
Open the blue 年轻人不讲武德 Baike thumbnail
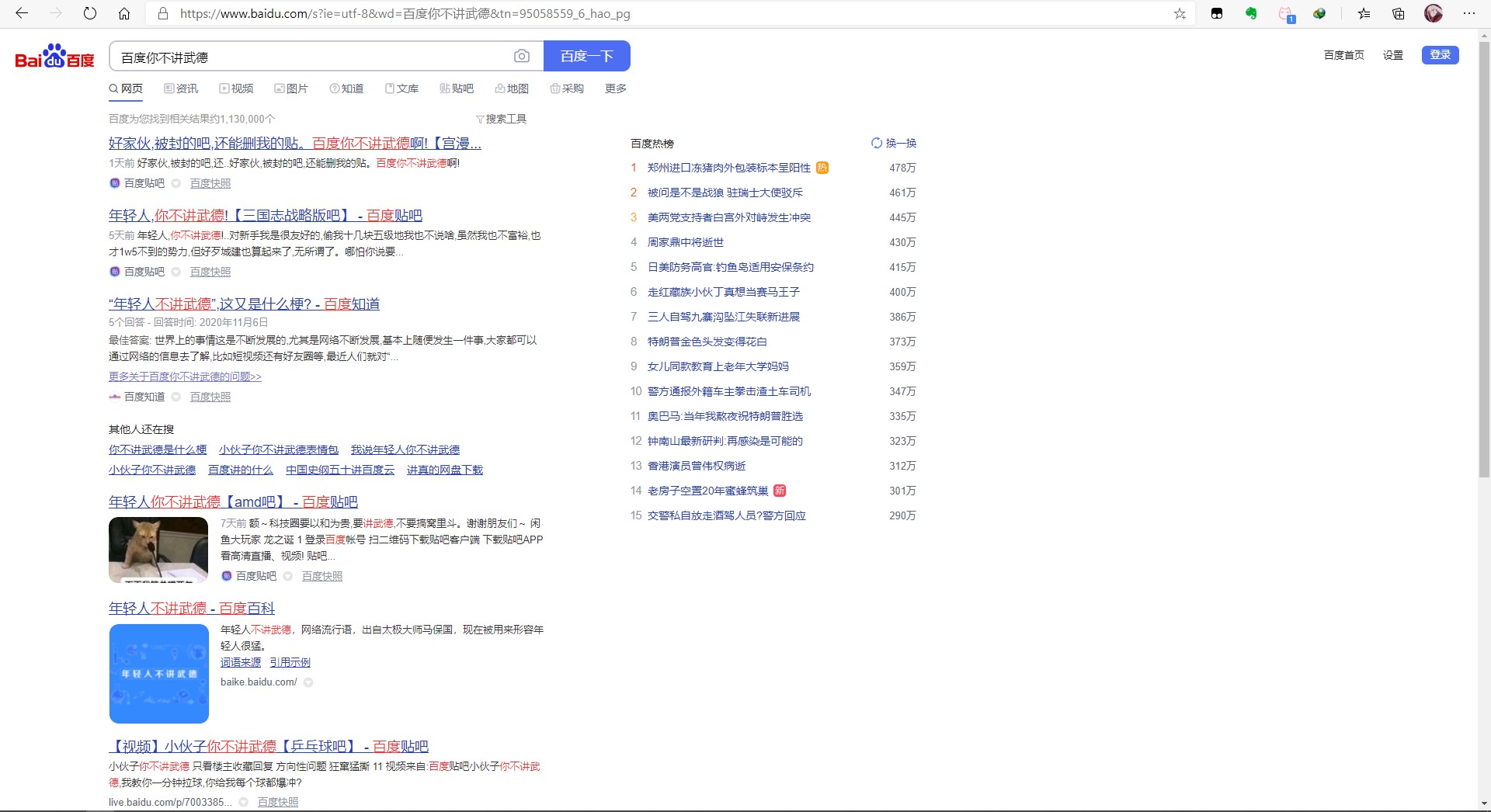point(159,674)
